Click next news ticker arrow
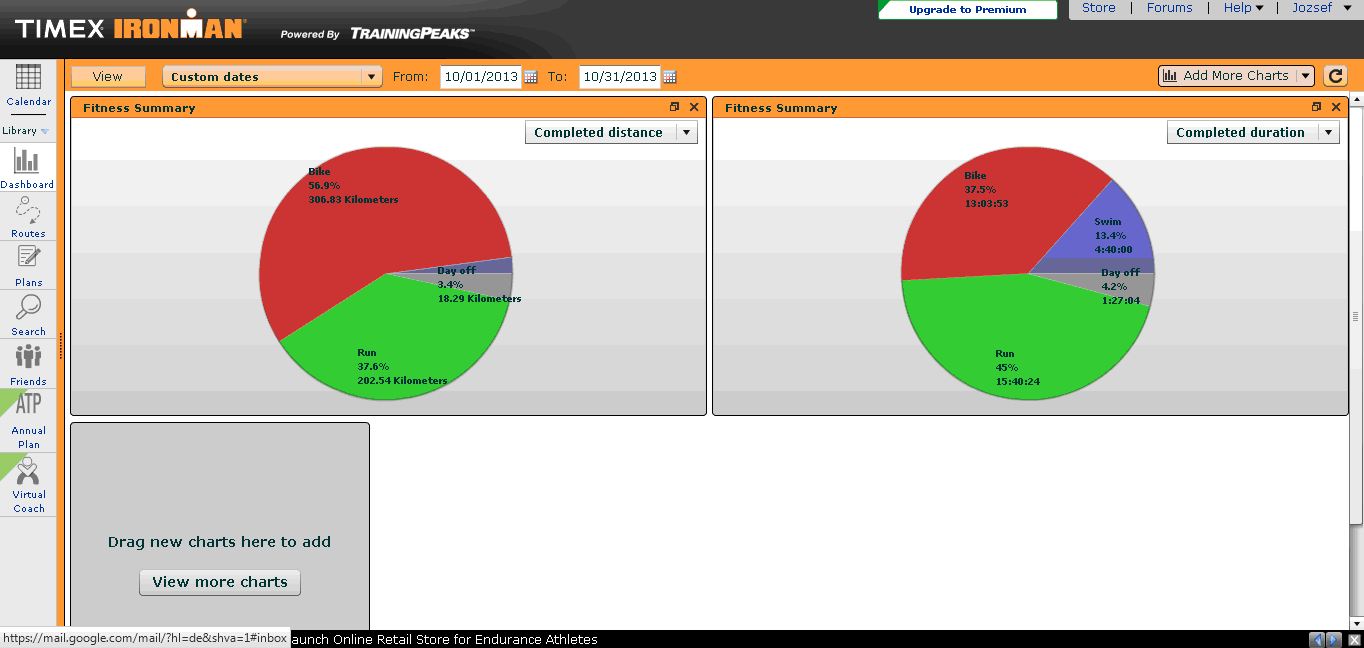 coord(1334,639)
